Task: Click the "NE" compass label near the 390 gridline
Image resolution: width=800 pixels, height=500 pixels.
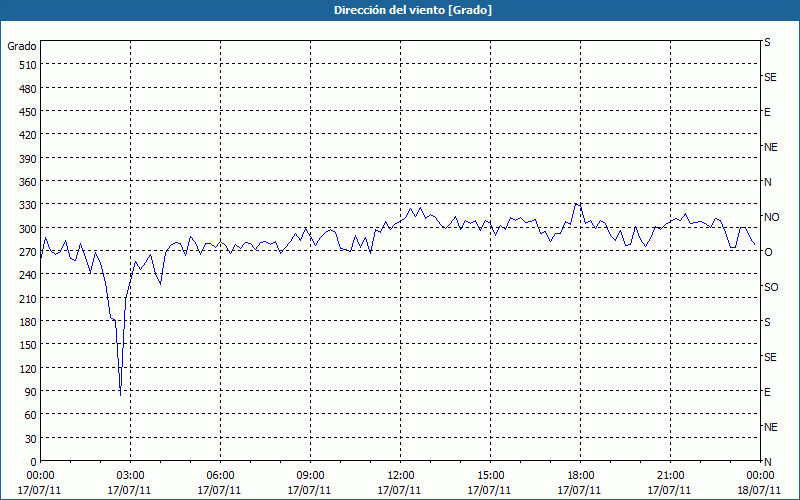Action: tap(771, 147)
